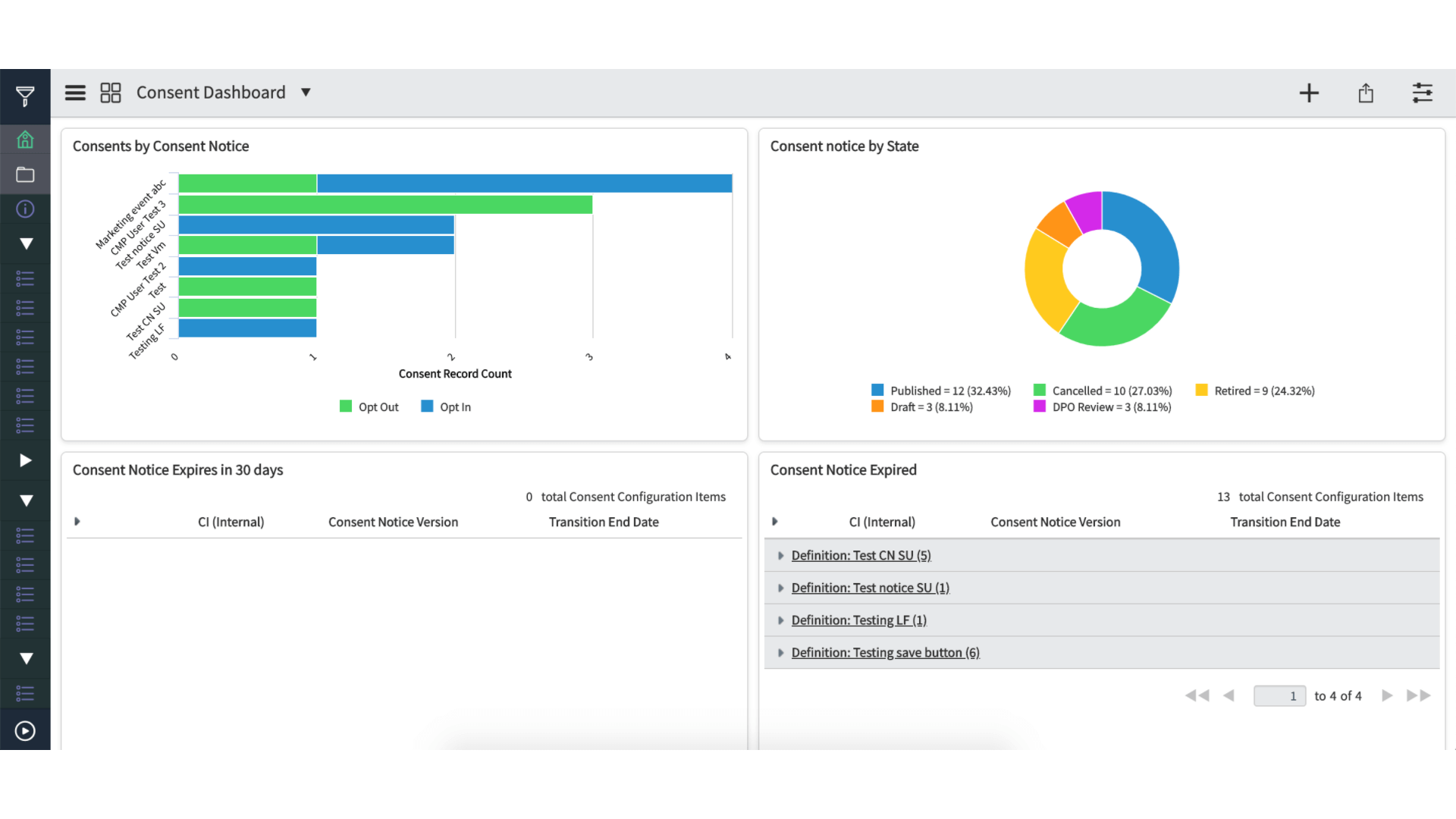Image resolution: width=1456 pixels, height=819 pixels.
Task: Sort by Consent Notice Version in Expires in 30 days
Action: pyautogui.click(x=393, y=522)
